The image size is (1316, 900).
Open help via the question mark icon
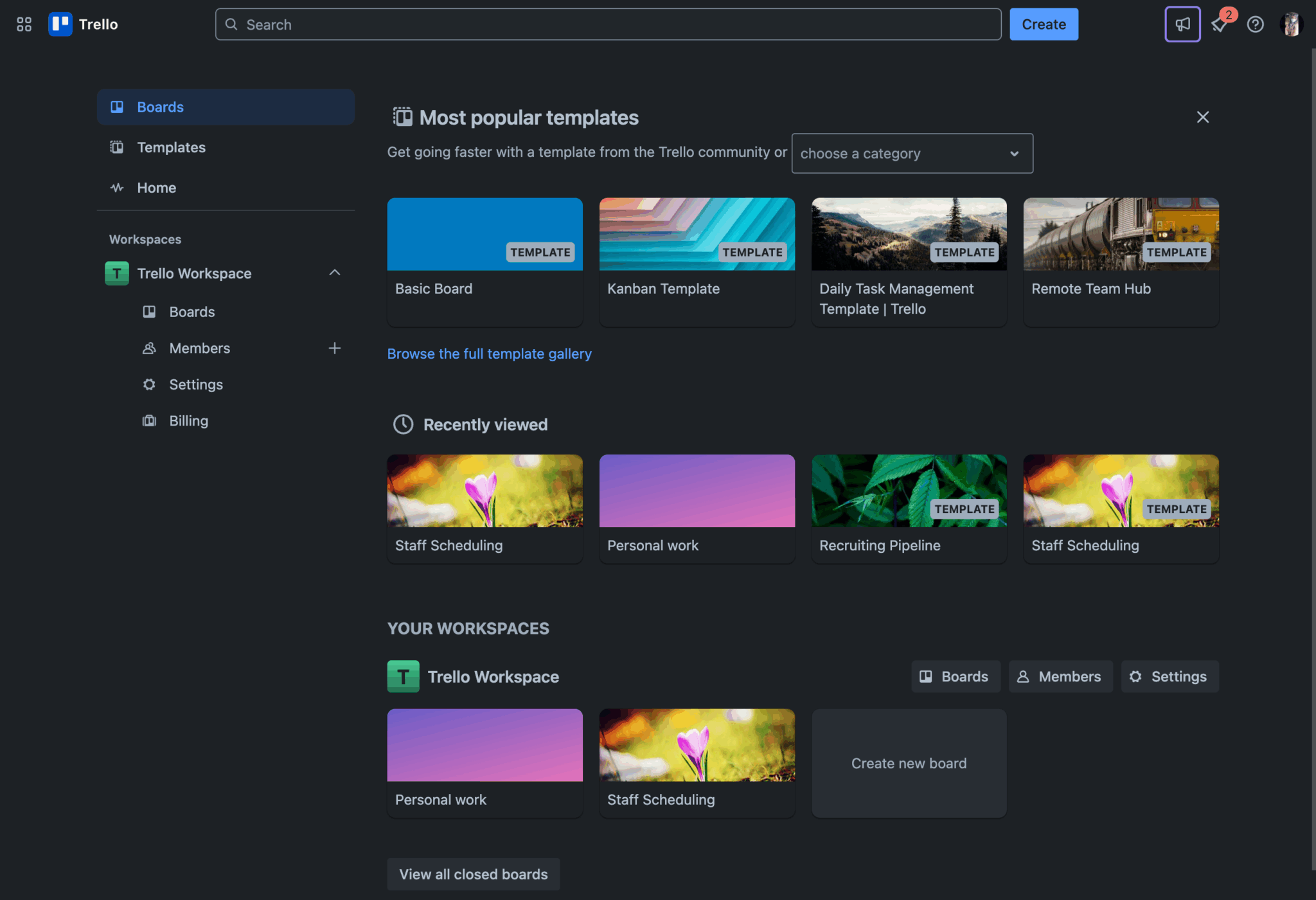1255,24
